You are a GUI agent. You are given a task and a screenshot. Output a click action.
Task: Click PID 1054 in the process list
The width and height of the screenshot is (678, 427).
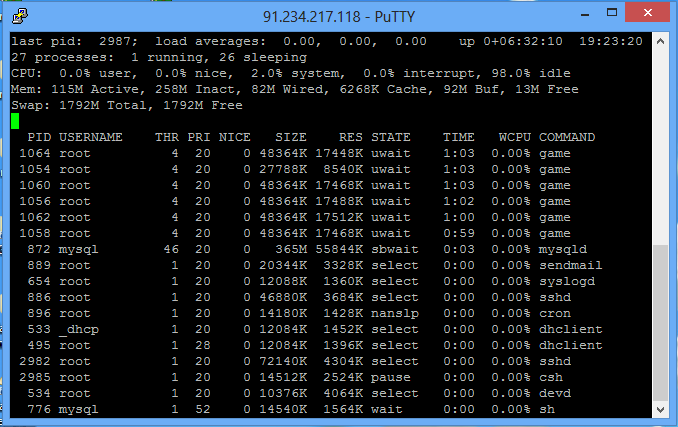pos(35,169)
